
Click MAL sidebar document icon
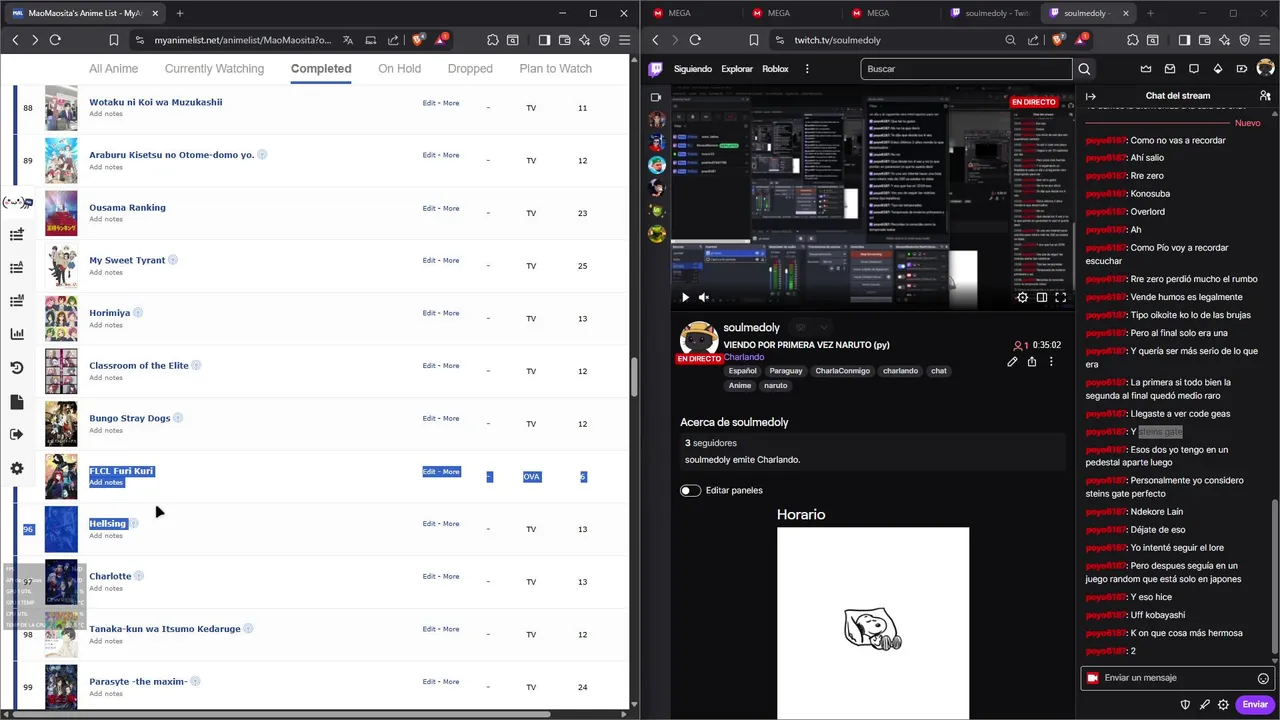click(x=17, y=402)
